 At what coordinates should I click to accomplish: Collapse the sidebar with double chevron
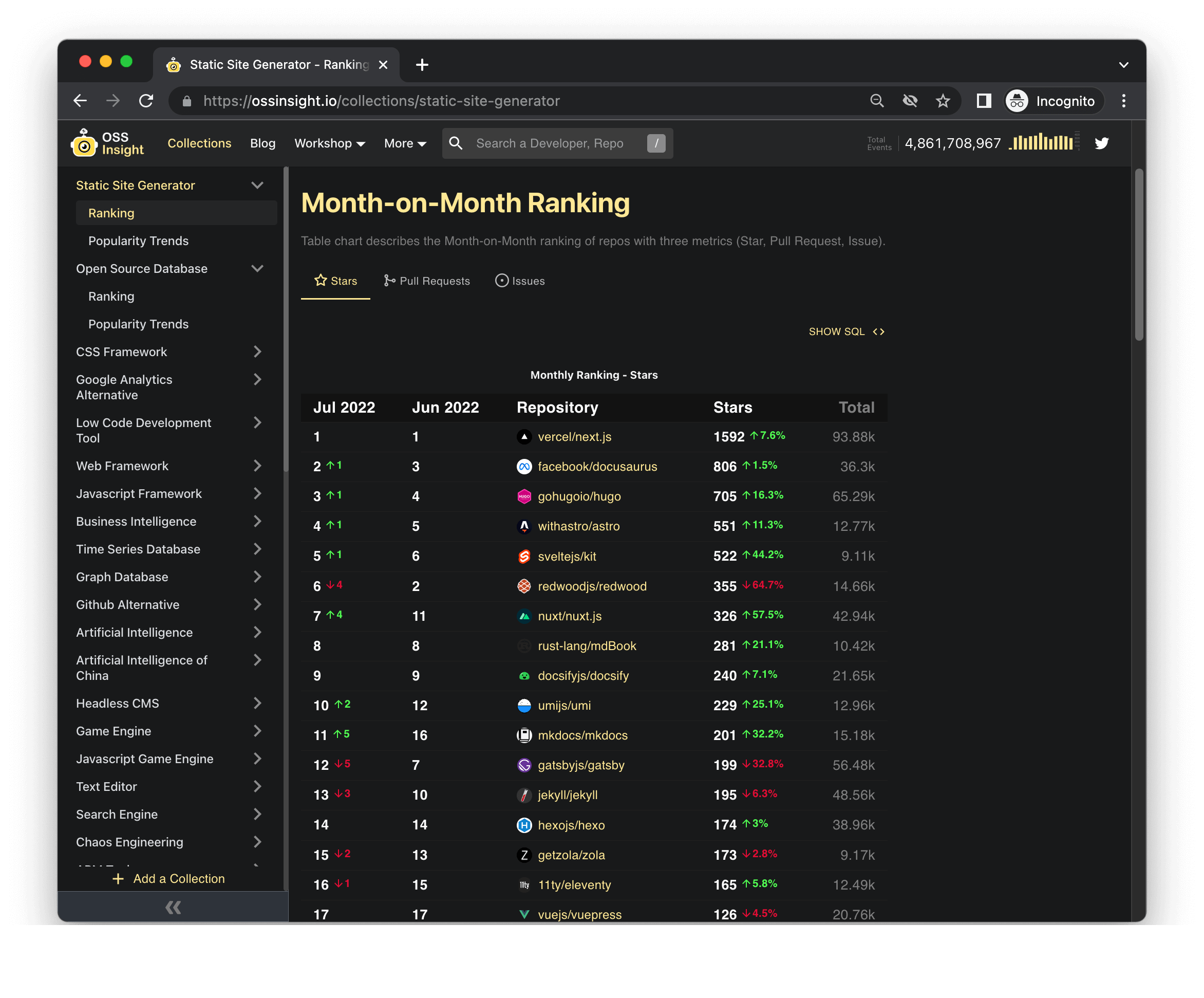click(x=173, y=908)
